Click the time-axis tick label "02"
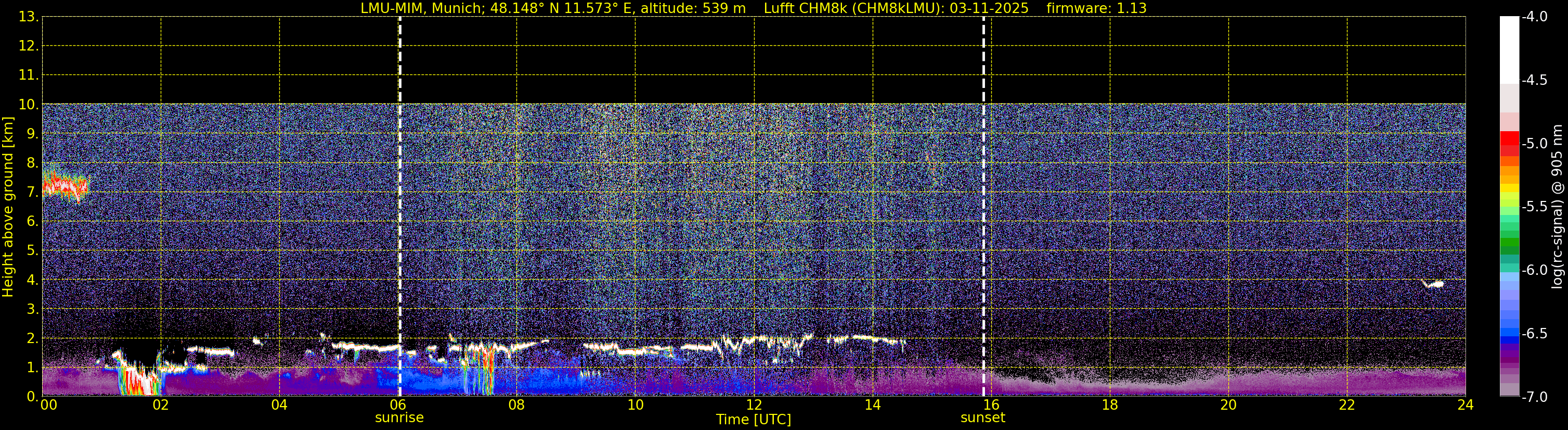 (161, 404)
